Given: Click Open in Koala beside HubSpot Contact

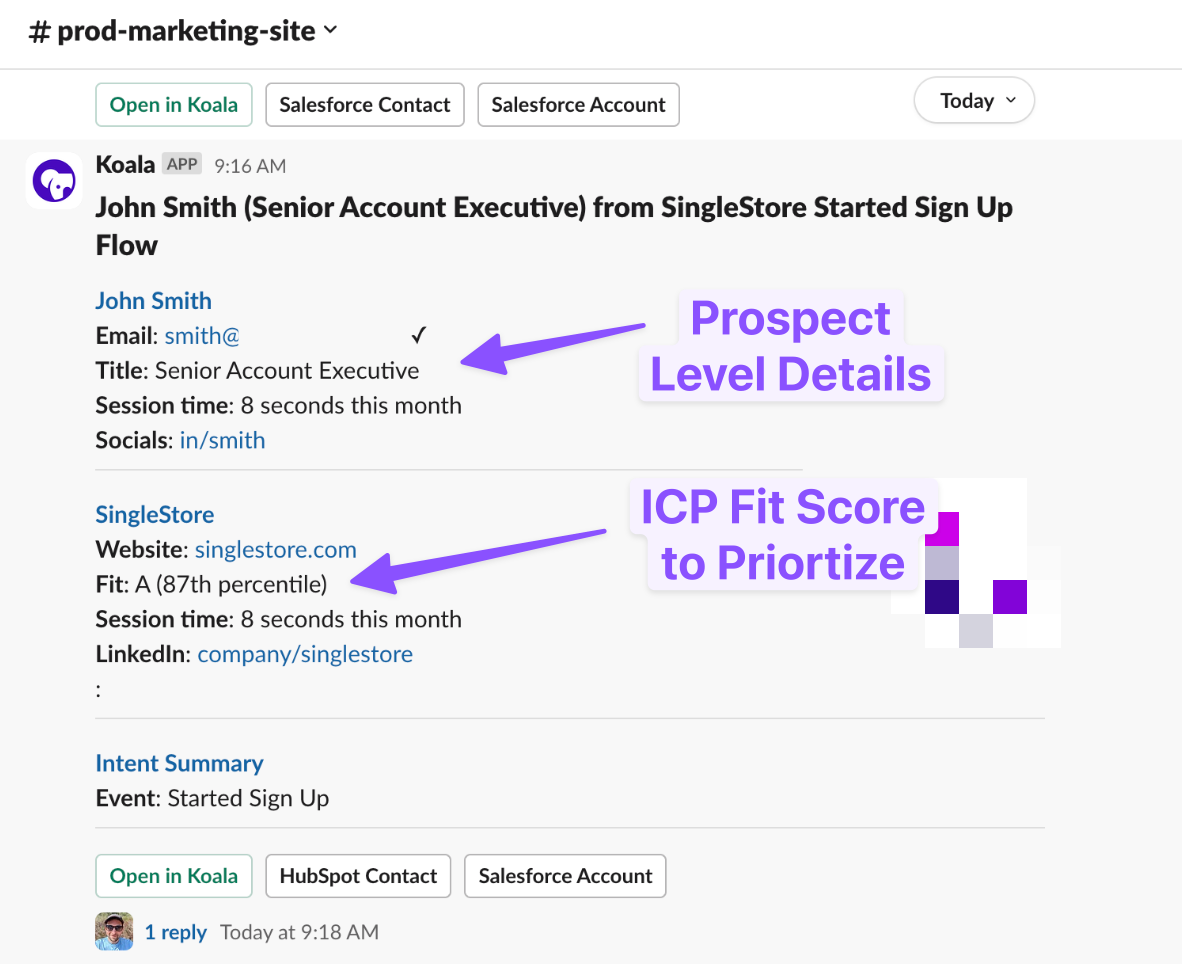Looking at the screenshot, I should click(x=174, y=876).
